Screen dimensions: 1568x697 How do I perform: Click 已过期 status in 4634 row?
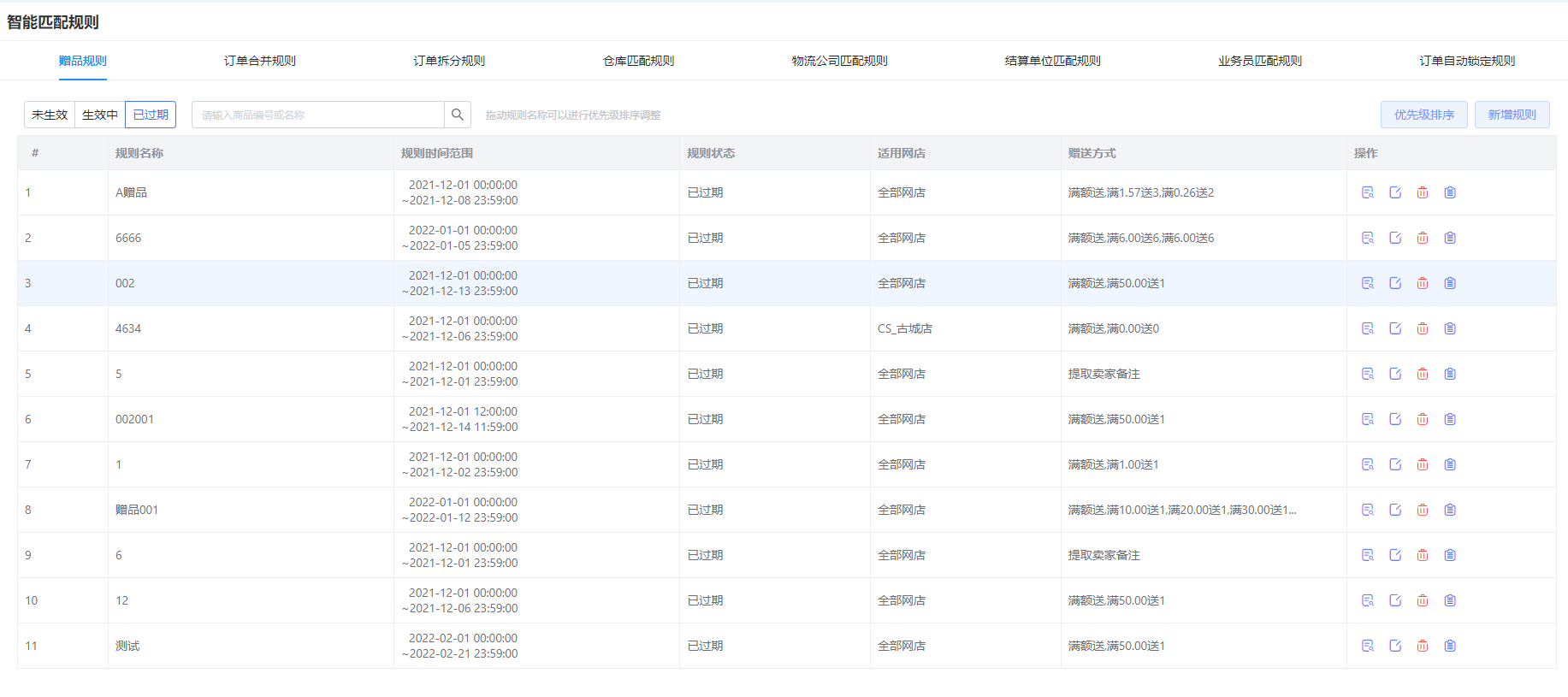(706, 328)
